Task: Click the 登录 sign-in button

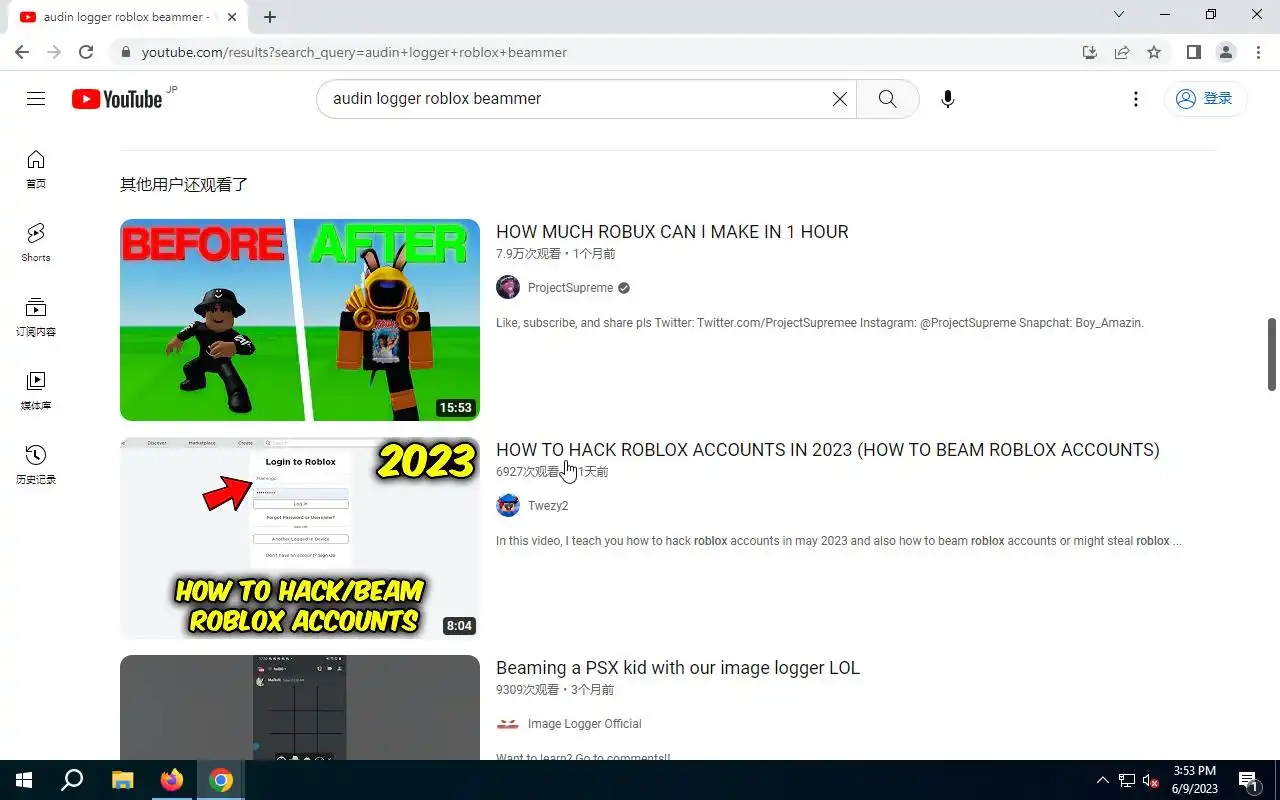Action: 1205,99
